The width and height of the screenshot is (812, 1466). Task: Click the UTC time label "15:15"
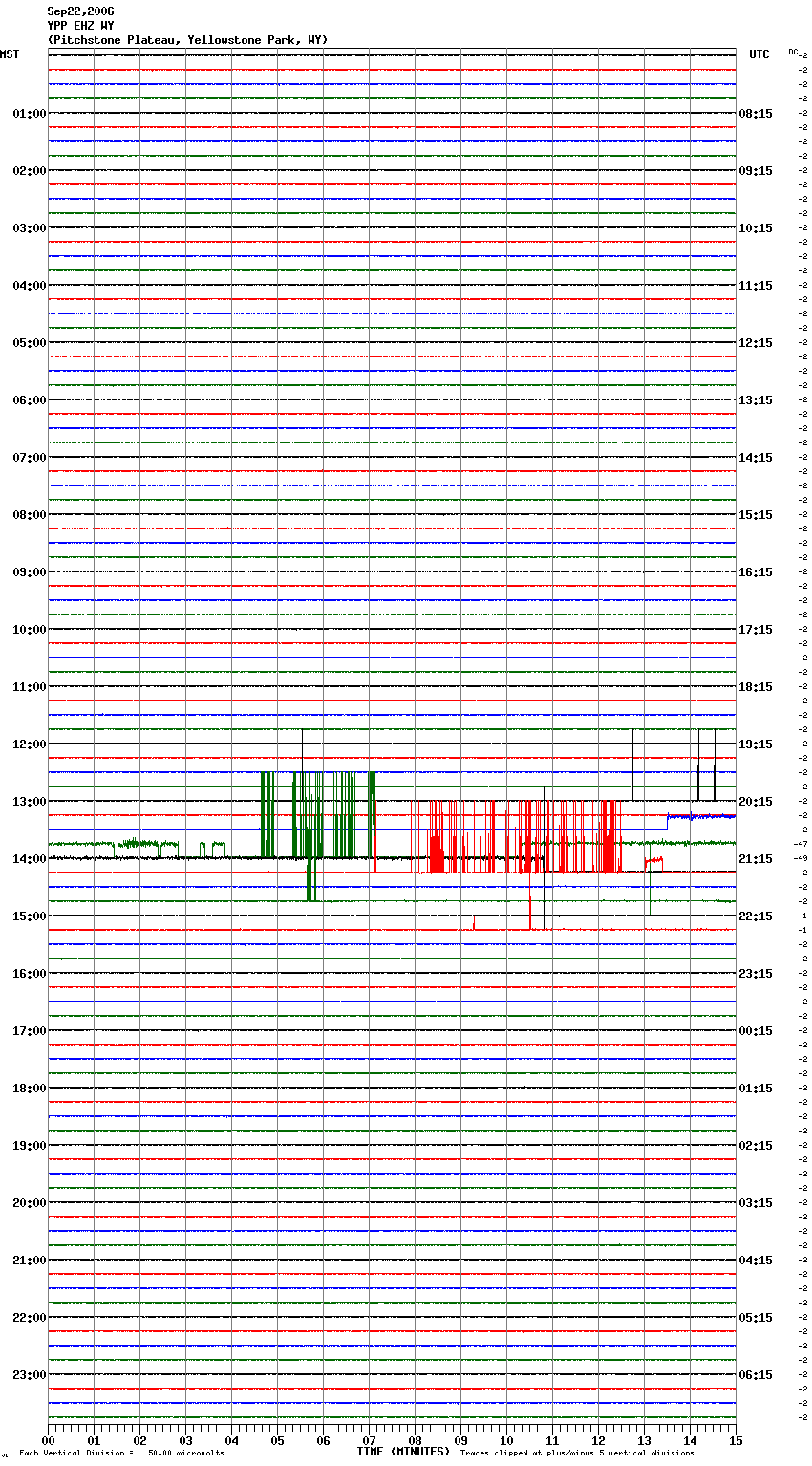(x=756, y=515)
